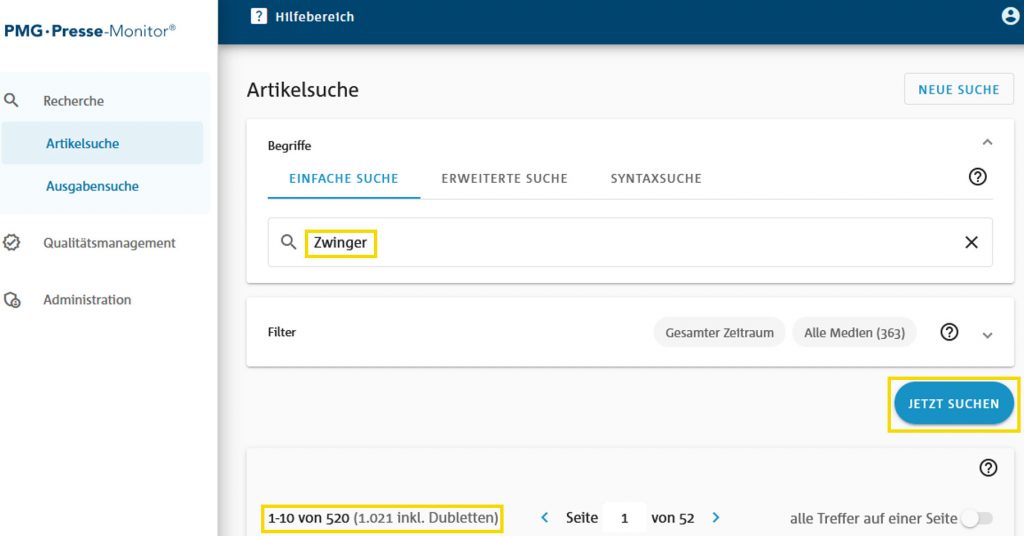
Task: Click into the search term input field
Action: (x=630, y=242)
